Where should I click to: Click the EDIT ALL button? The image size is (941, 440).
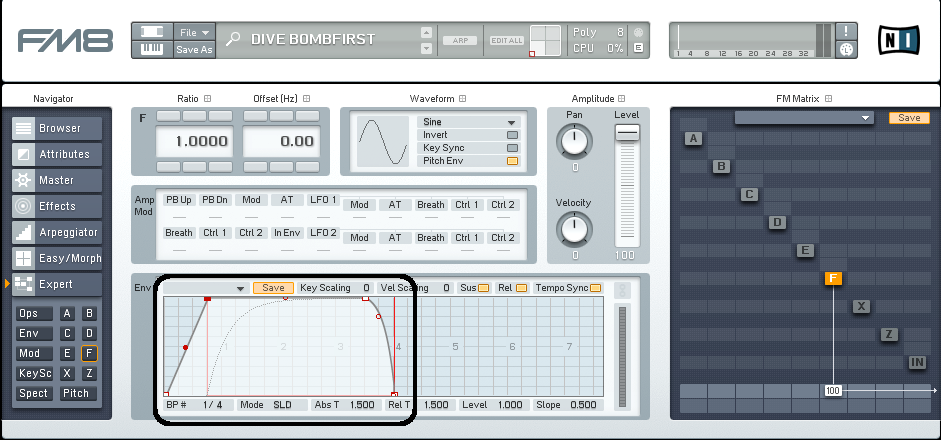pos(507,40)
